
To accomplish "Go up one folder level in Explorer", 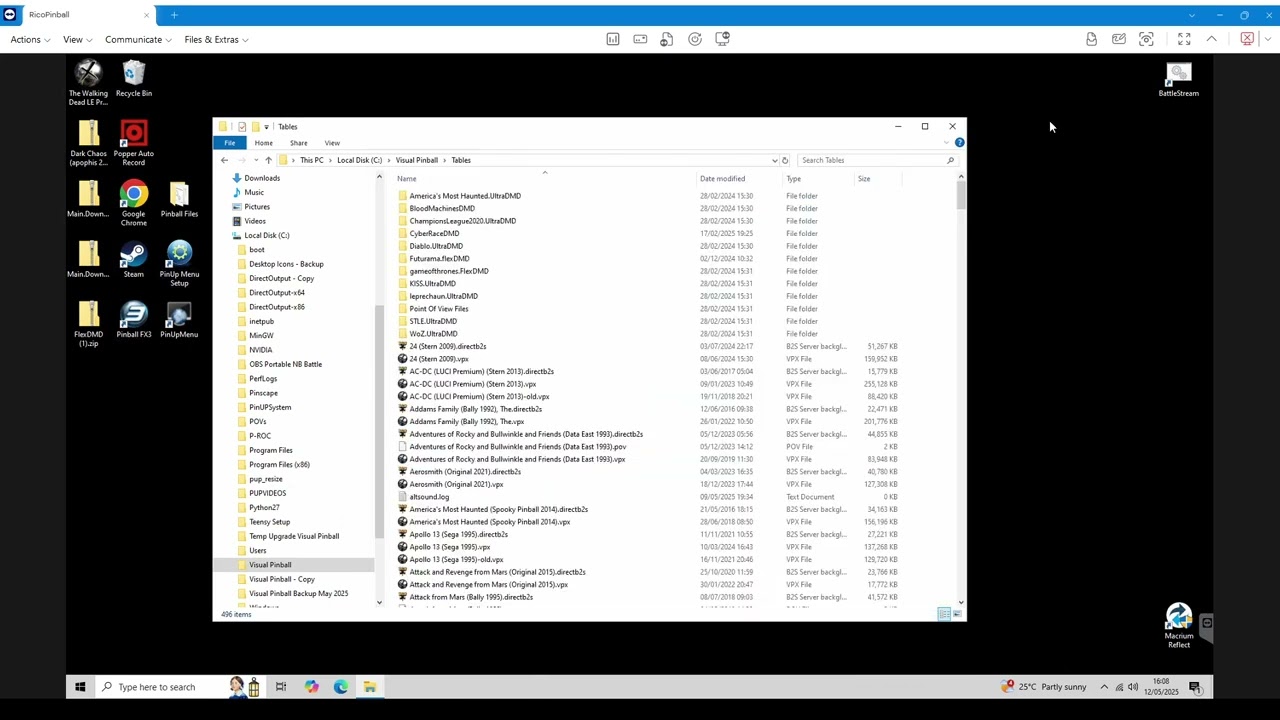I will pyautogui.click(x=268, y=160).
